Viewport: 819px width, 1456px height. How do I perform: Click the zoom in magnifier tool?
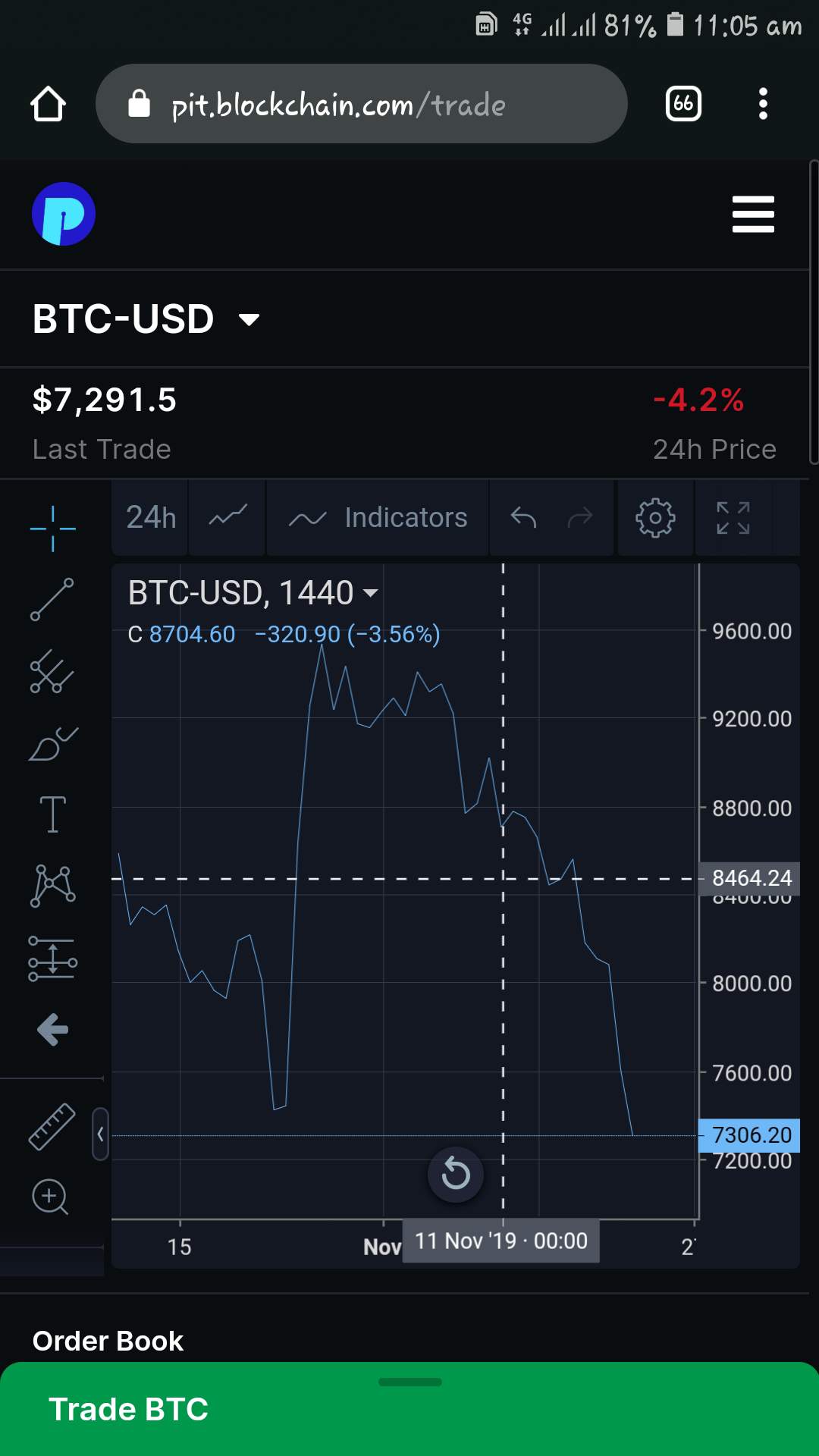[x=50, y=1197]
